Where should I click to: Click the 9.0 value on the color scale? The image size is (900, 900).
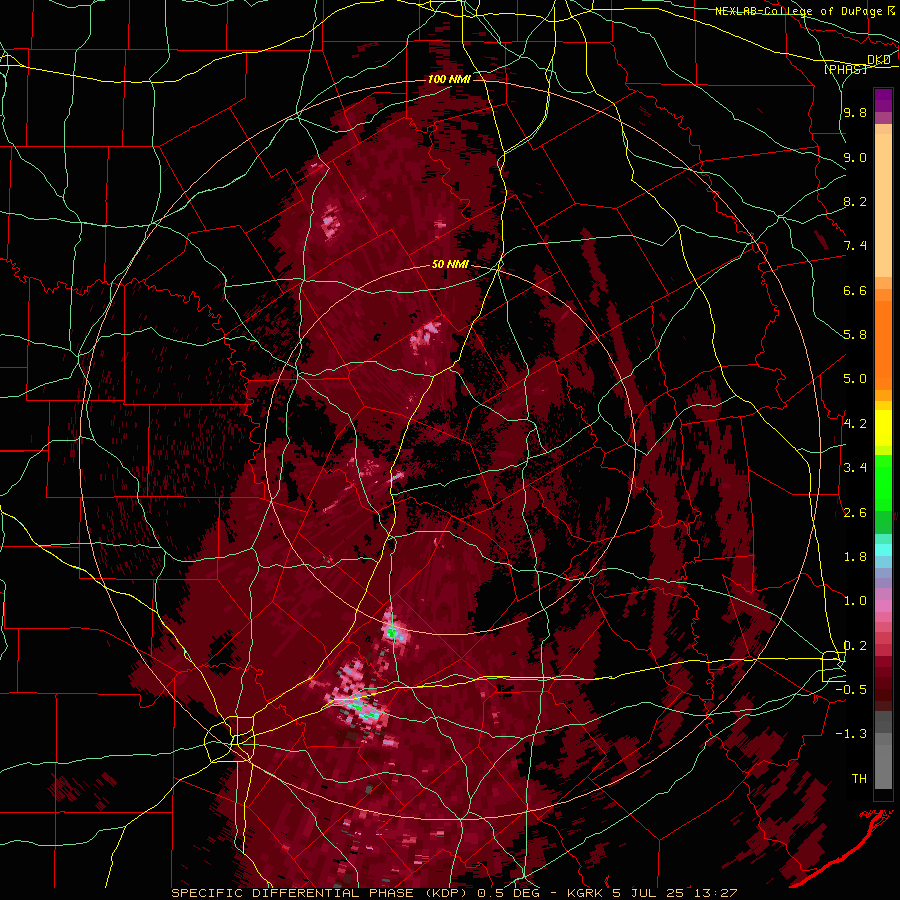point(855,157)
